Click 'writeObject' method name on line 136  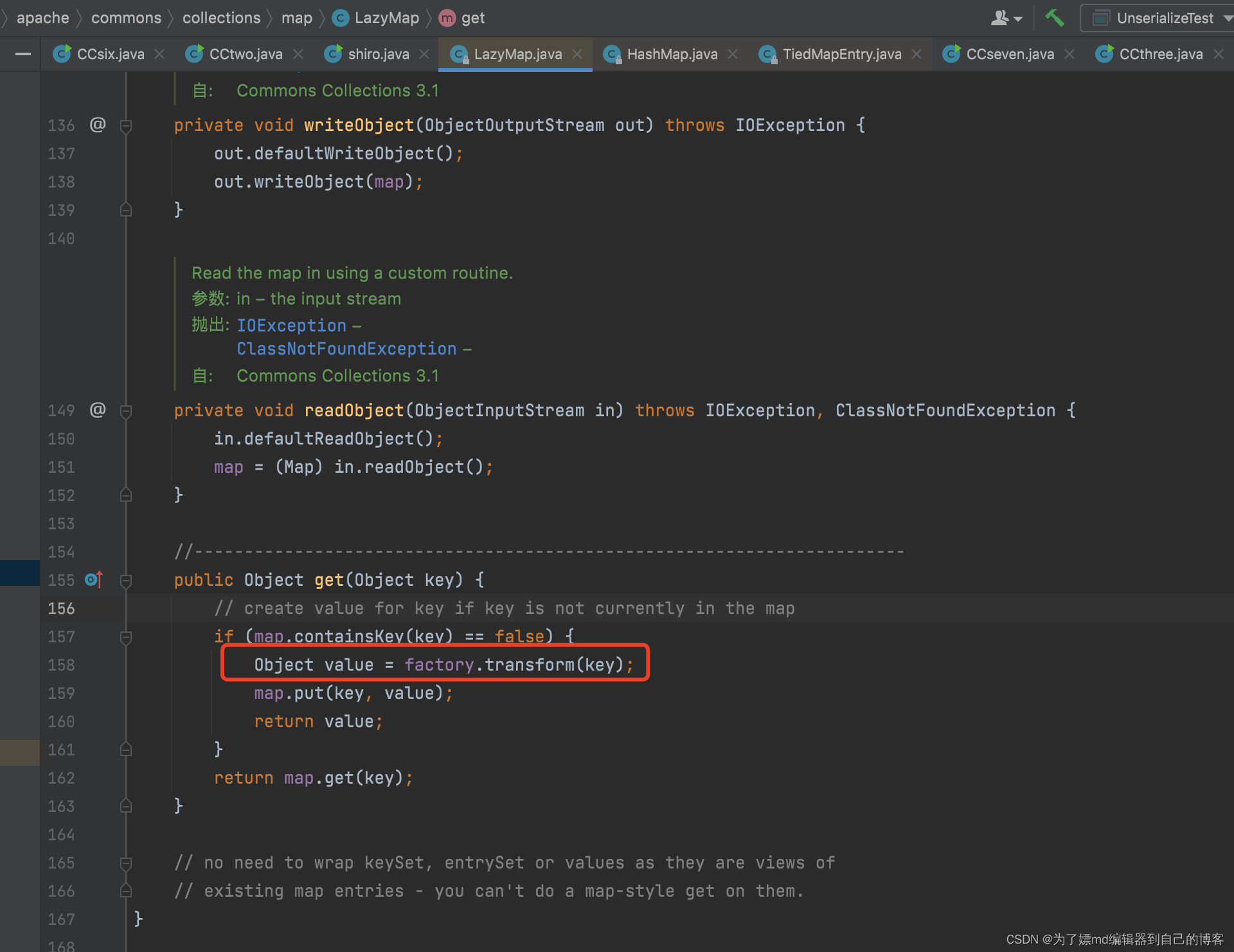coord(359,125)
